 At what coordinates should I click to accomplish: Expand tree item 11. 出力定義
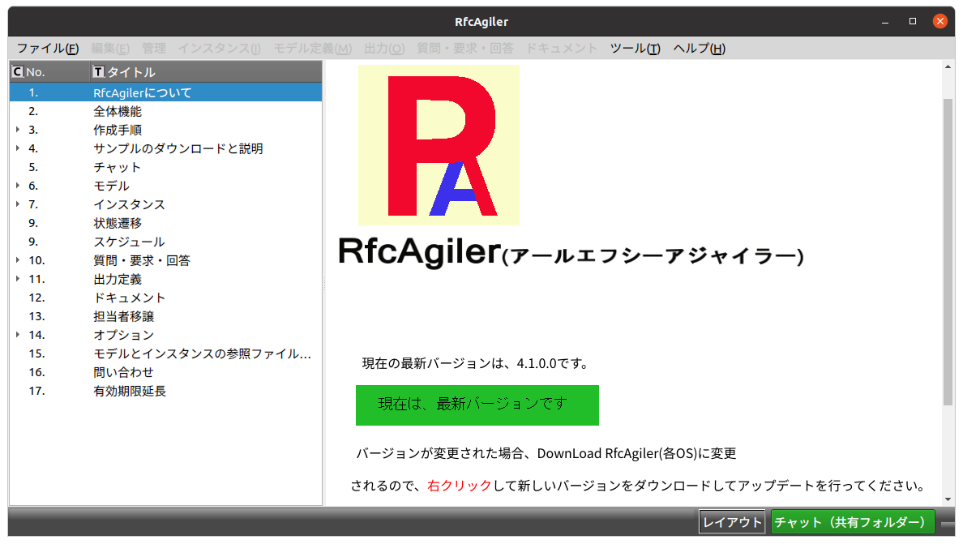pos(18,279)
